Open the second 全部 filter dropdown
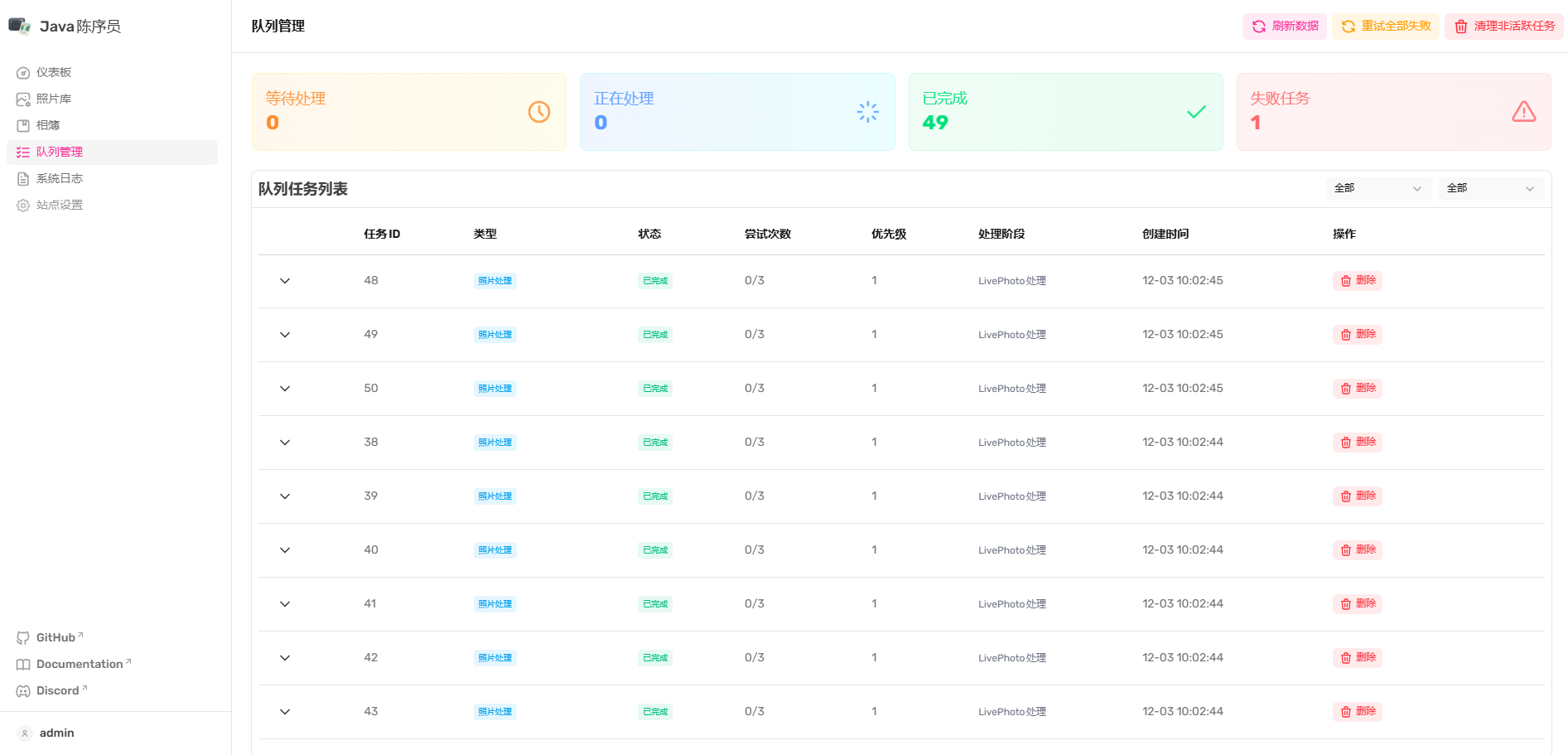 (x=1490, y=189)
